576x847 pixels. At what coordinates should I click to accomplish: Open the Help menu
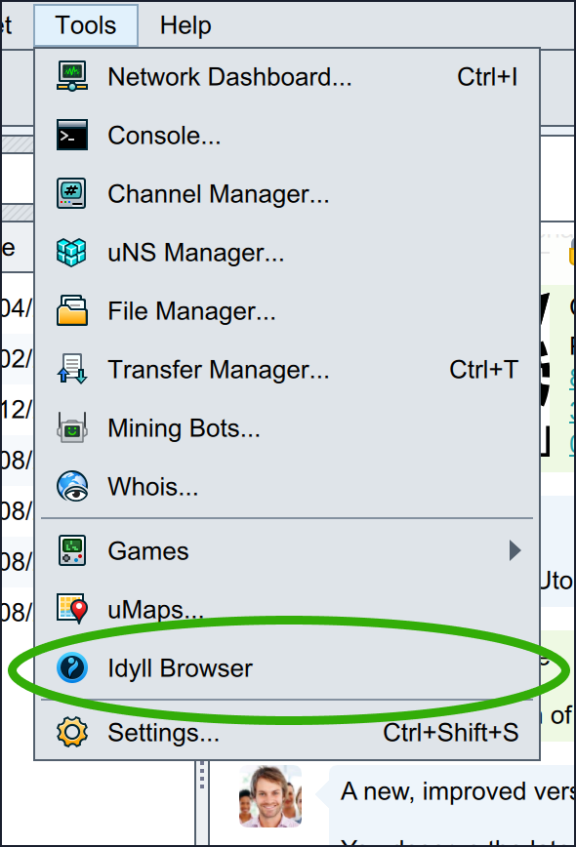(185, 25)
